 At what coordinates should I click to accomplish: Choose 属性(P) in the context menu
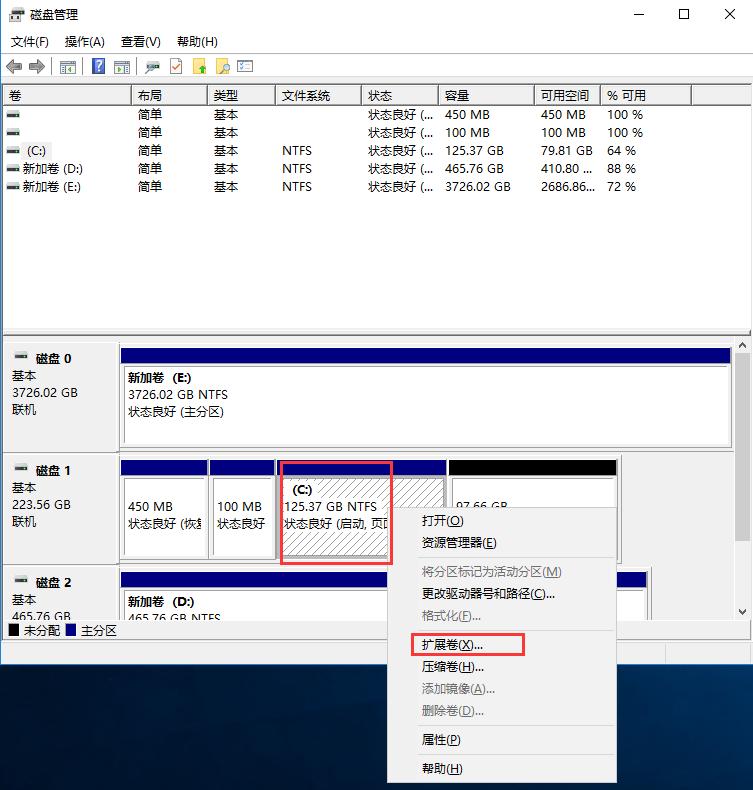502,740
